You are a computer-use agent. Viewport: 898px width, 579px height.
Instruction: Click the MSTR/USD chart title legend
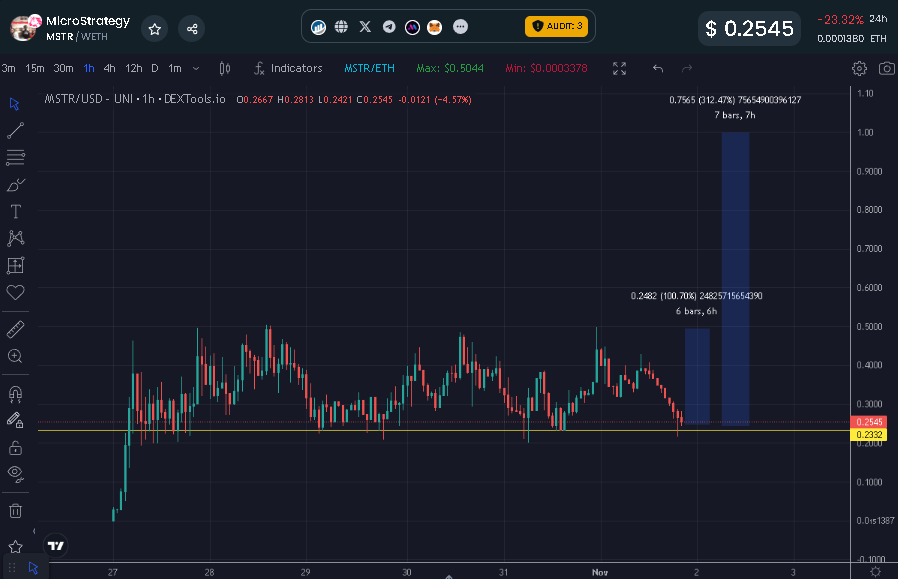pyautogui.click(x=135, y=99)
